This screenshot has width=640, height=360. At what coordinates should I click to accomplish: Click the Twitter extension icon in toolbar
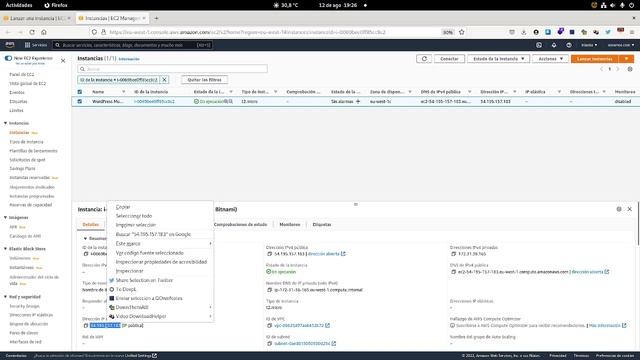pos(608,32)
